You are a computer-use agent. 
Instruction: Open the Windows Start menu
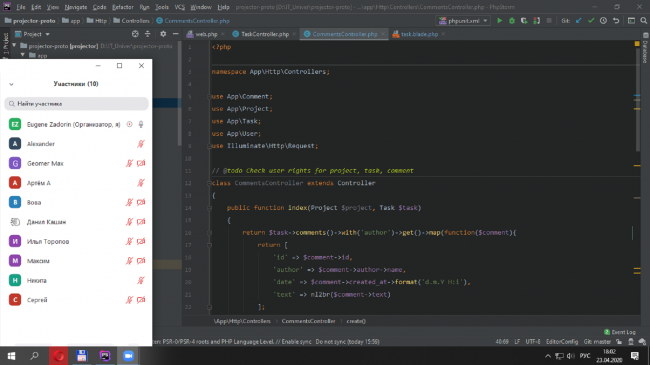point(11,356)
